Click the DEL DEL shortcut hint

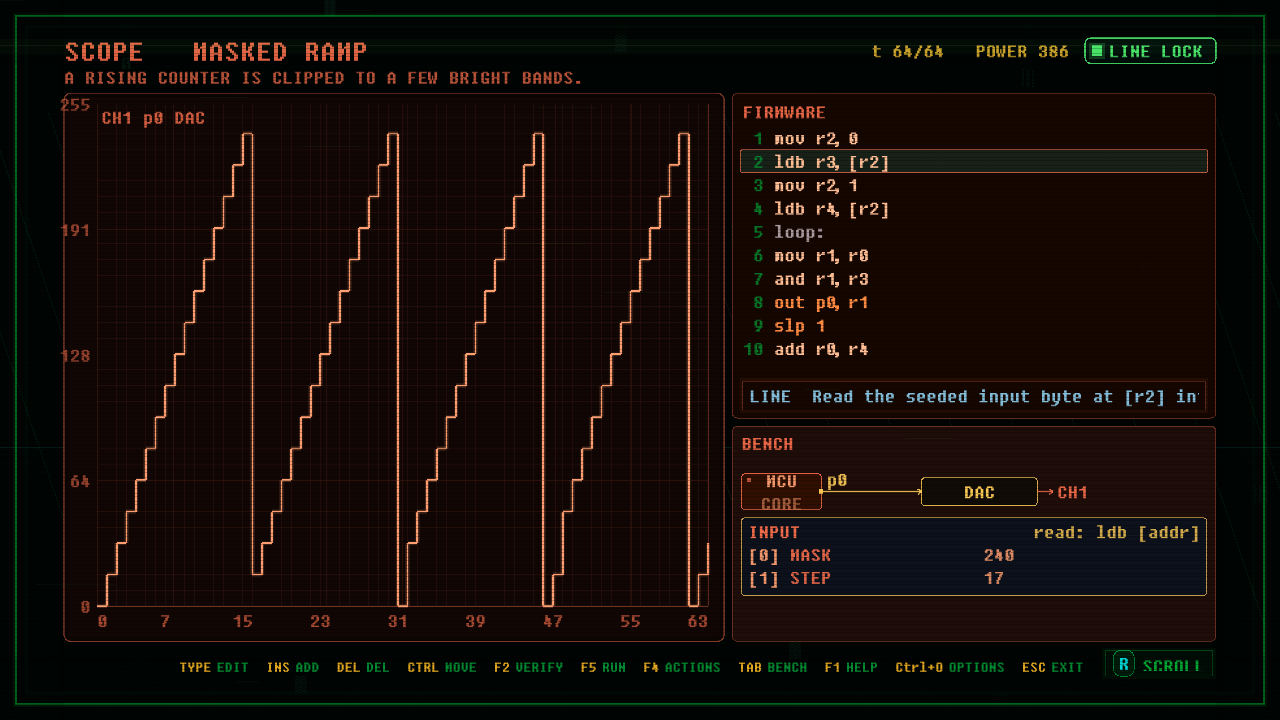(x=363, y=667)
